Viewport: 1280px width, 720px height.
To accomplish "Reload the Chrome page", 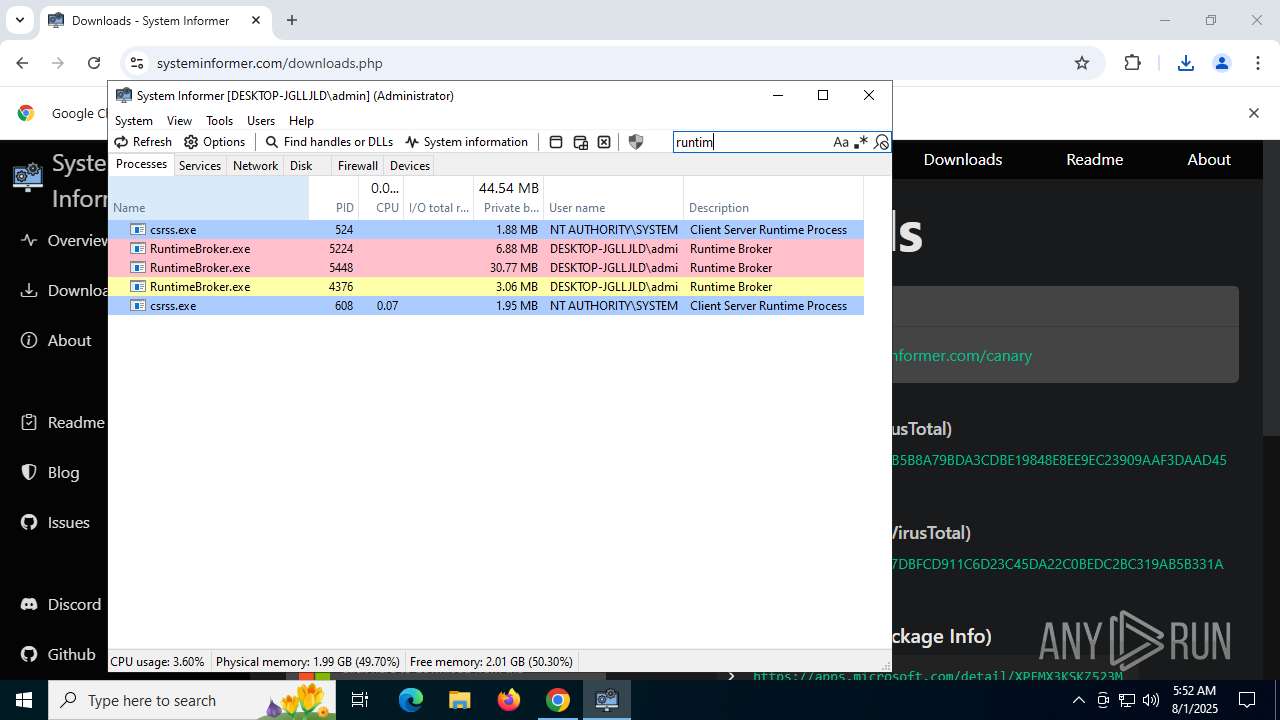I will pos(94,63).
